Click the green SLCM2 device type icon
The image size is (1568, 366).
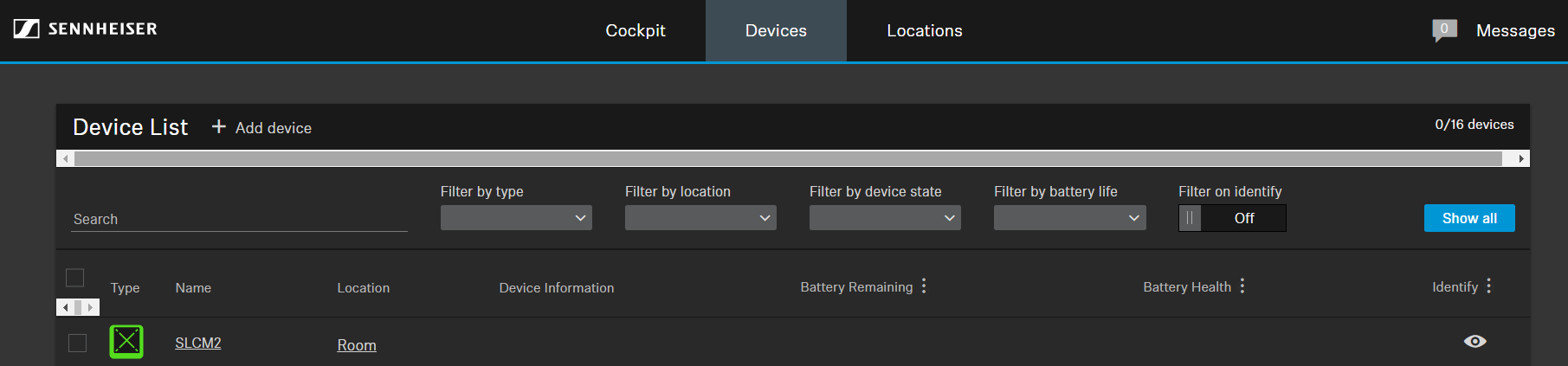(x=126, y=342)
